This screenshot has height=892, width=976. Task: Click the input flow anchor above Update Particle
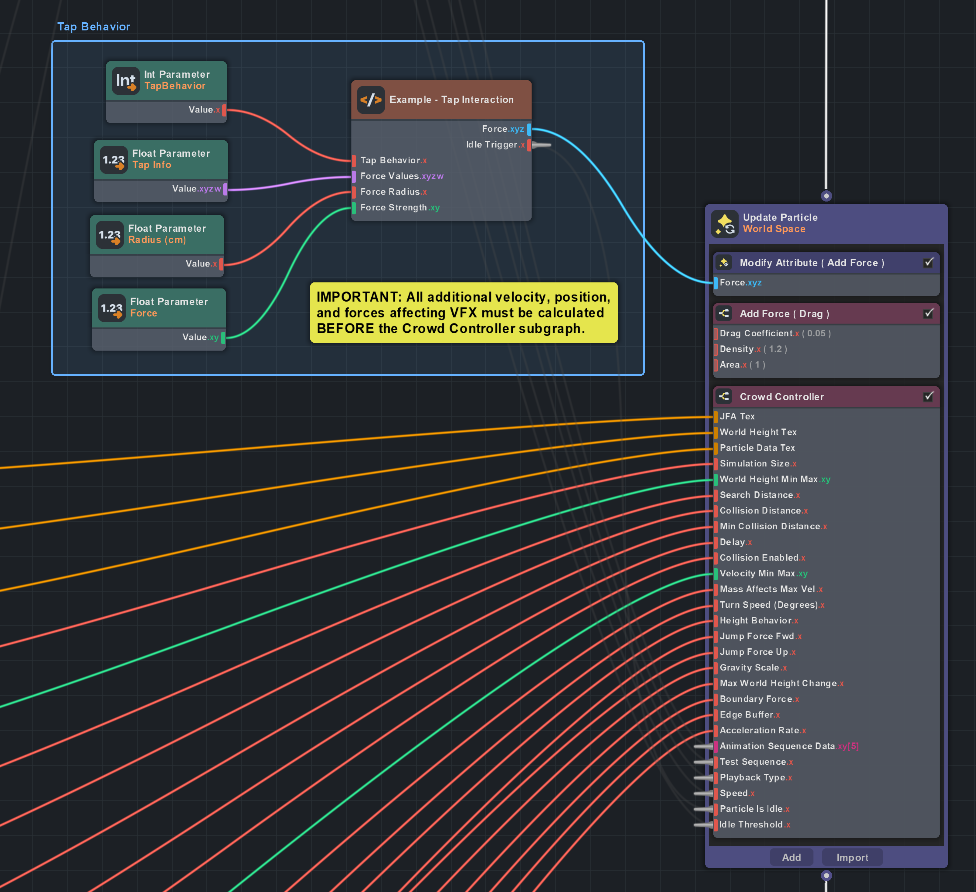[826, 196]
